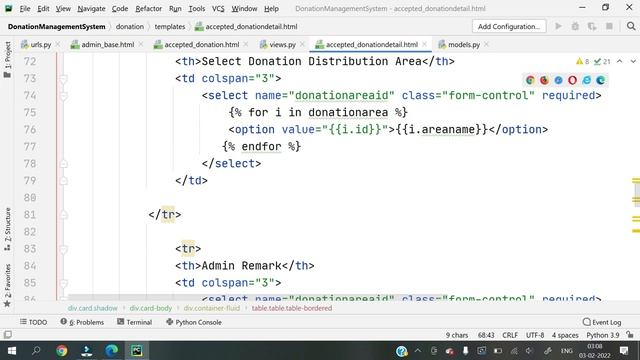Open Python 3.9 interpreter selector

click(602, 335)
